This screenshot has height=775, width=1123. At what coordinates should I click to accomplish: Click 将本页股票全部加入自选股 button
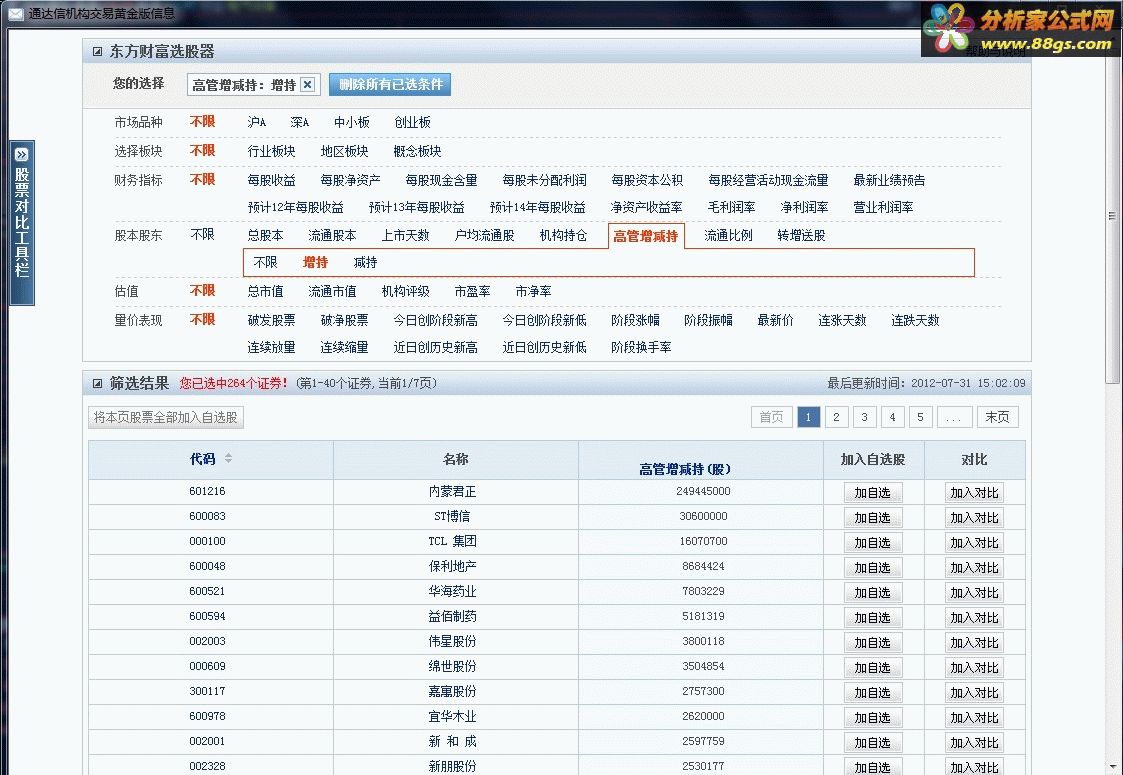click(166, 417)
